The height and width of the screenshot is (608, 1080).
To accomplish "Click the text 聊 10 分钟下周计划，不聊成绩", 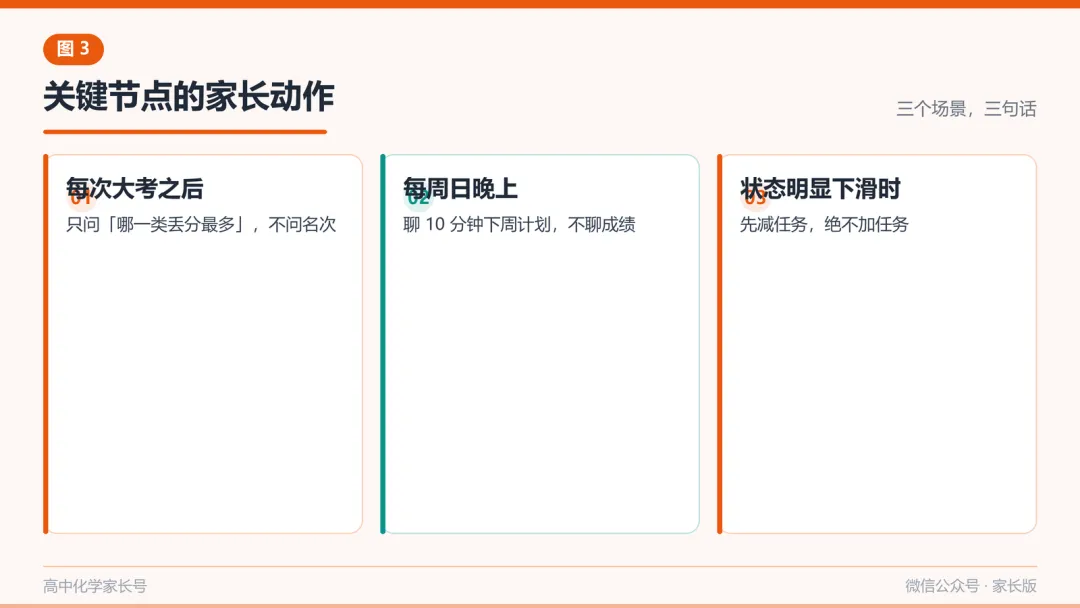I will 519,224.
